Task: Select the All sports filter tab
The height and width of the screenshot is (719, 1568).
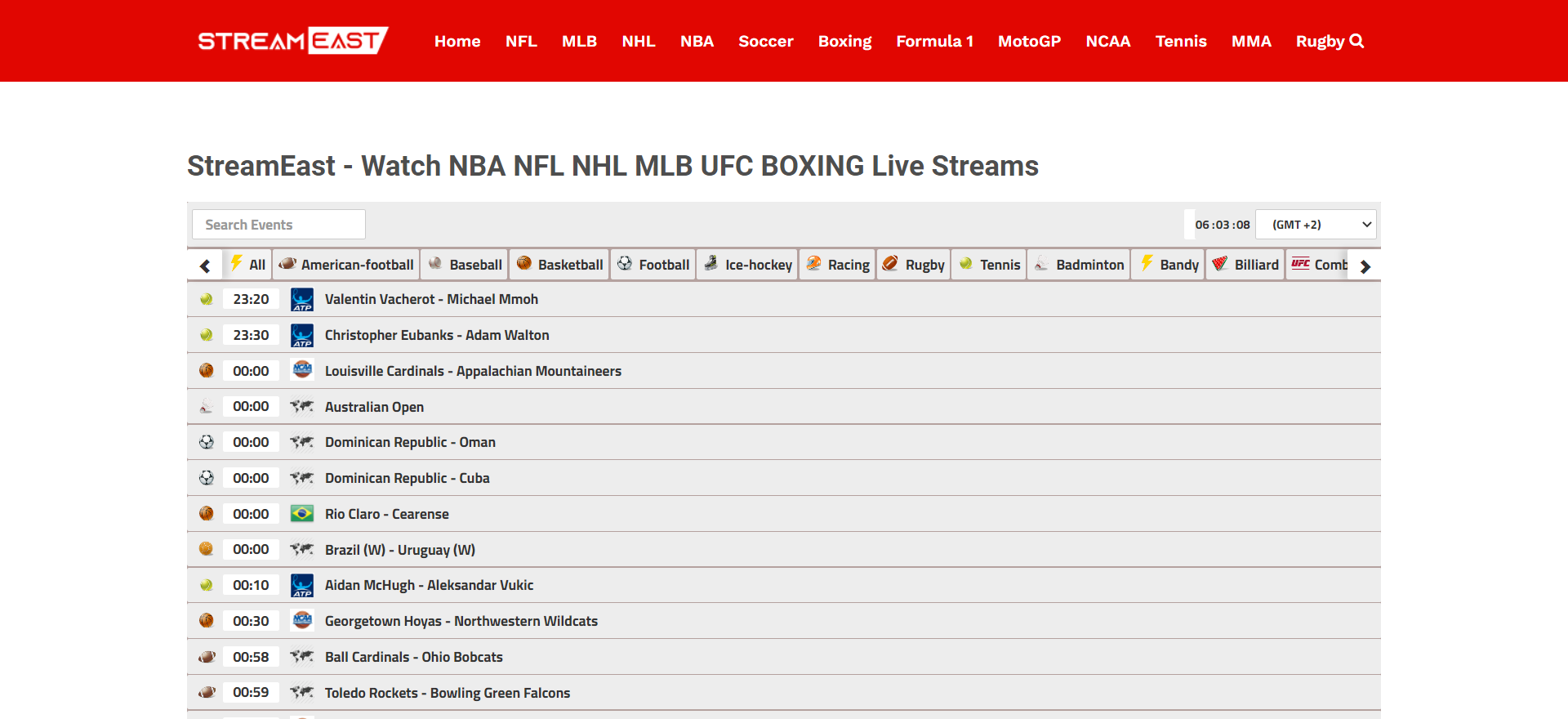Action: [247, 265]
